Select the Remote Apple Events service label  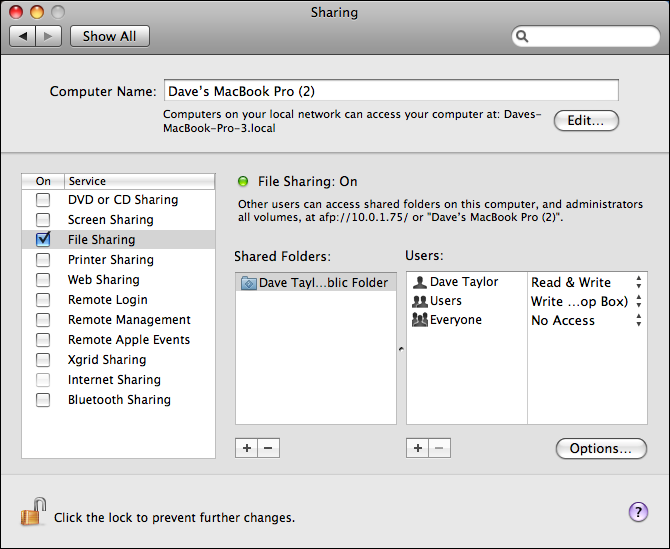[x=129, y=340]
